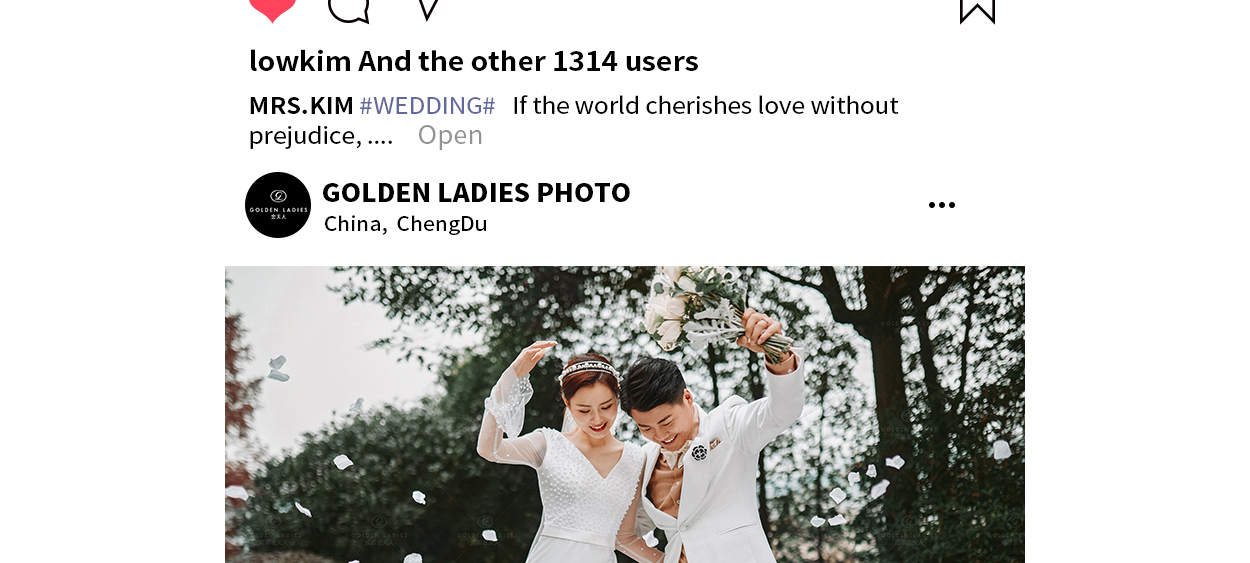Click the caption text about cherishing love
The image size is (1250, 563).
point(705,105)
